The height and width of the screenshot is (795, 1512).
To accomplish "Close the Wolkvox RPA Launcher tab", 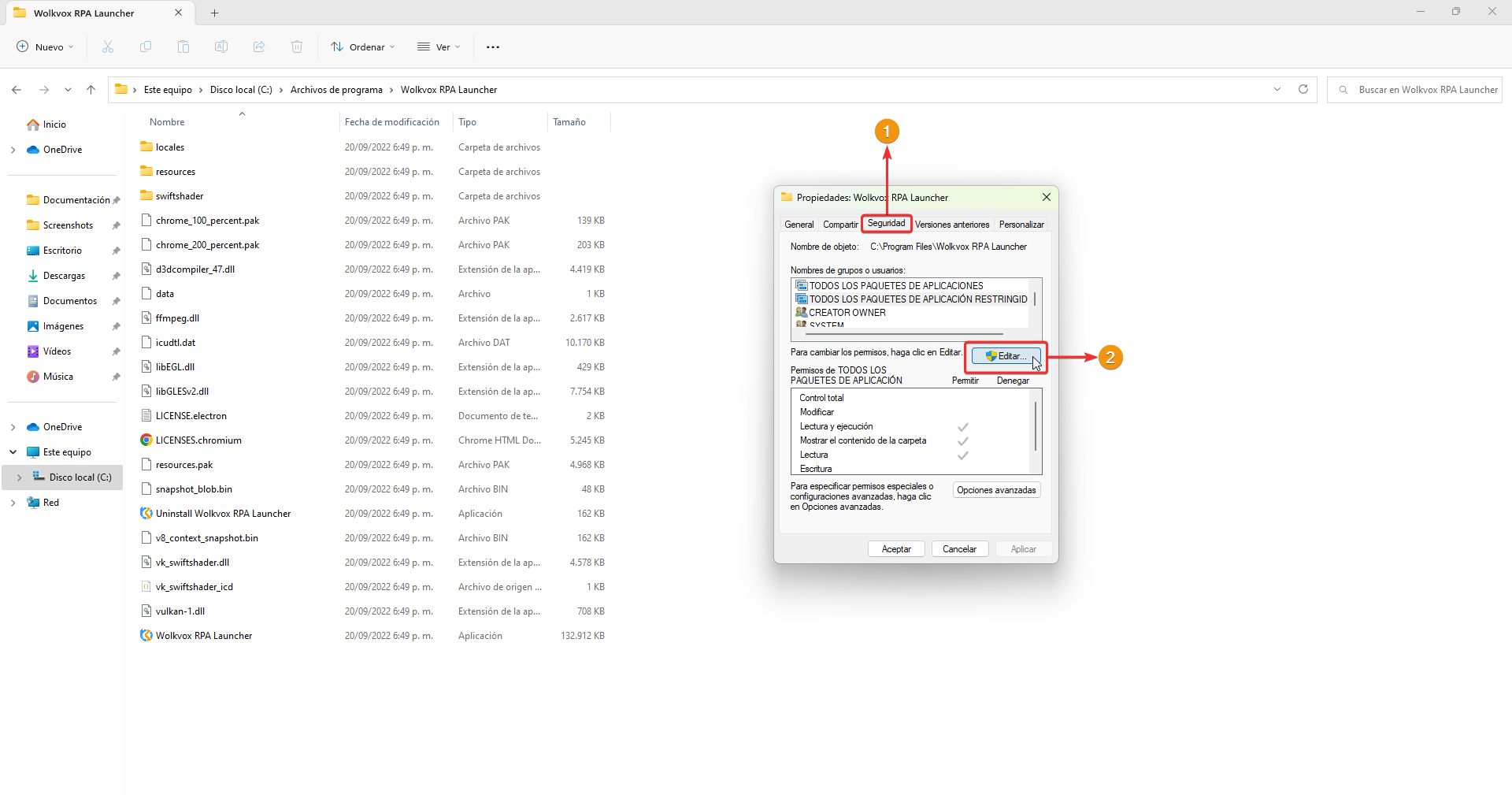I will pyautogui.click(x=179, y=13).
